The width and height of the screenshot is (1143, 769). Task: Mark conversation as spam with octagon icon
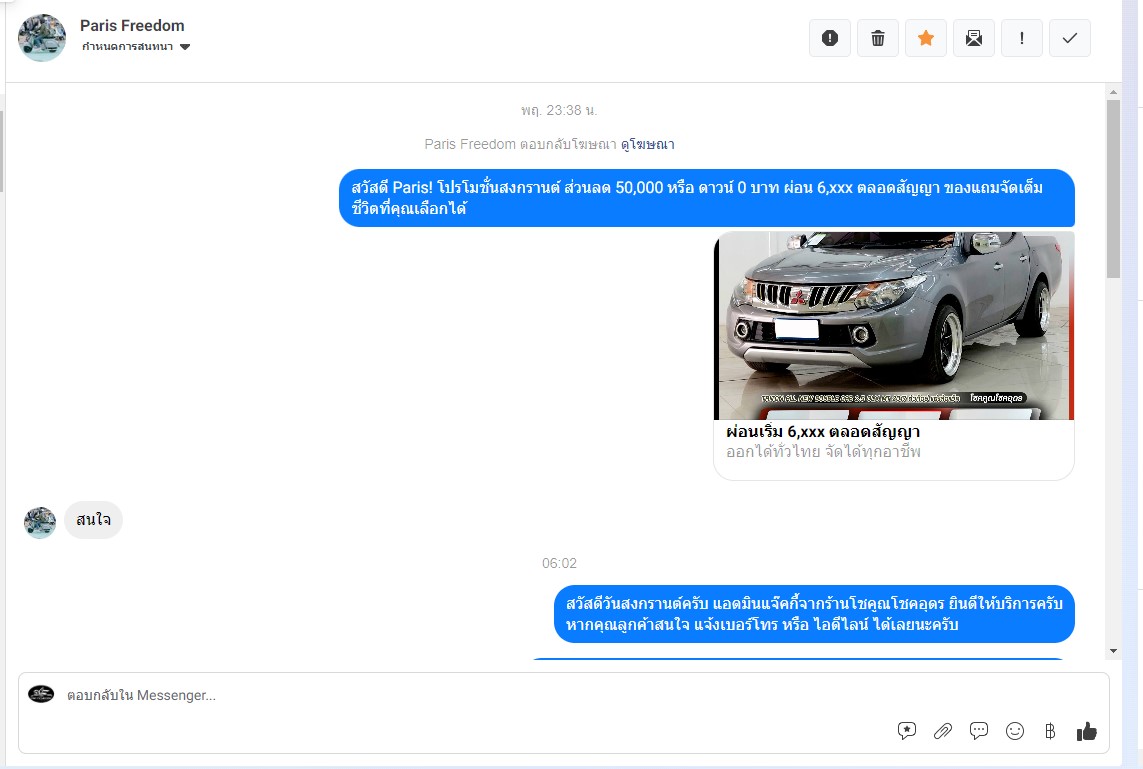tap(829, 38)
